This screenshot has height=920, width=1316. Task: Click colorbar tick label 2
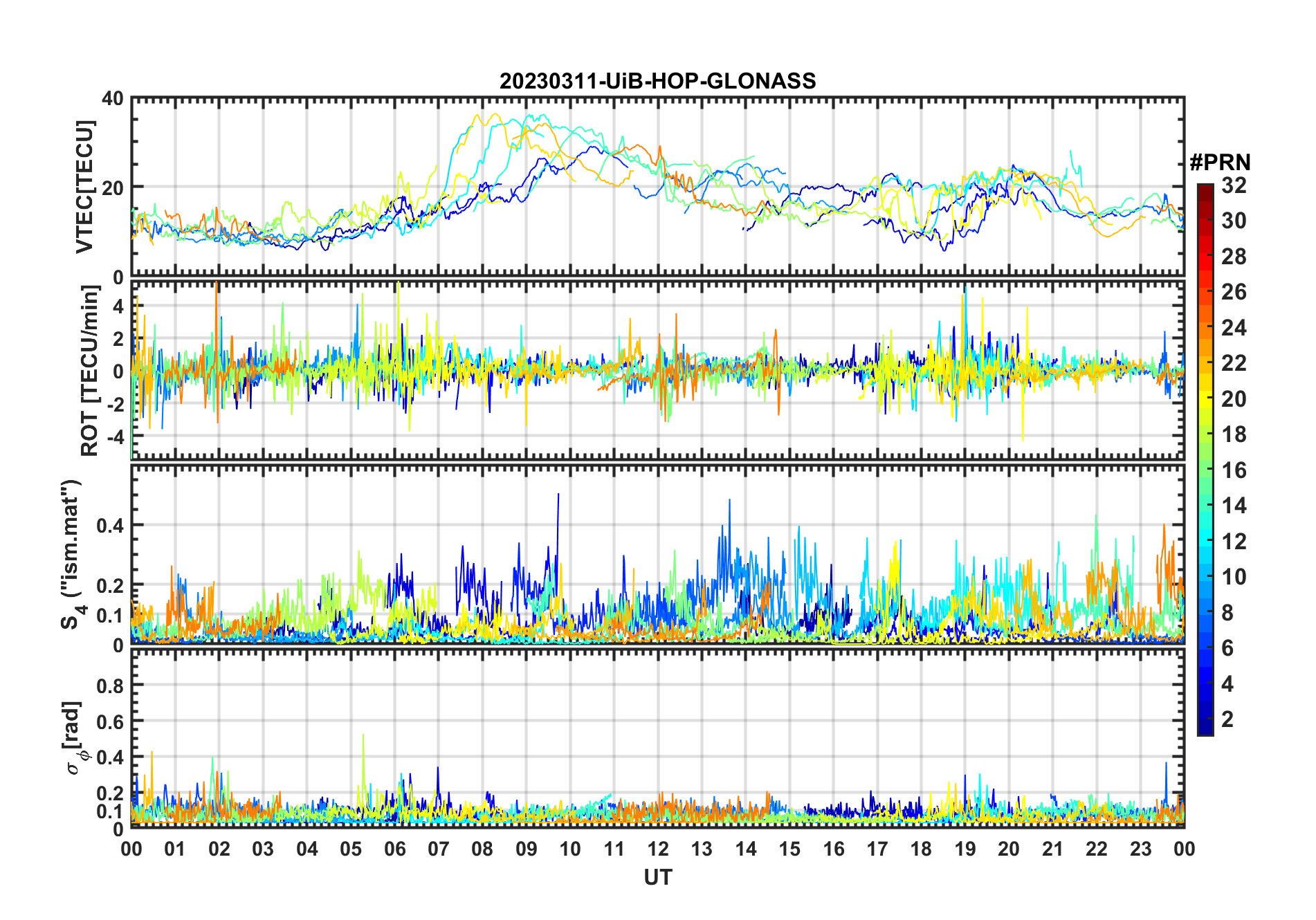click(x=1227, y=719)
